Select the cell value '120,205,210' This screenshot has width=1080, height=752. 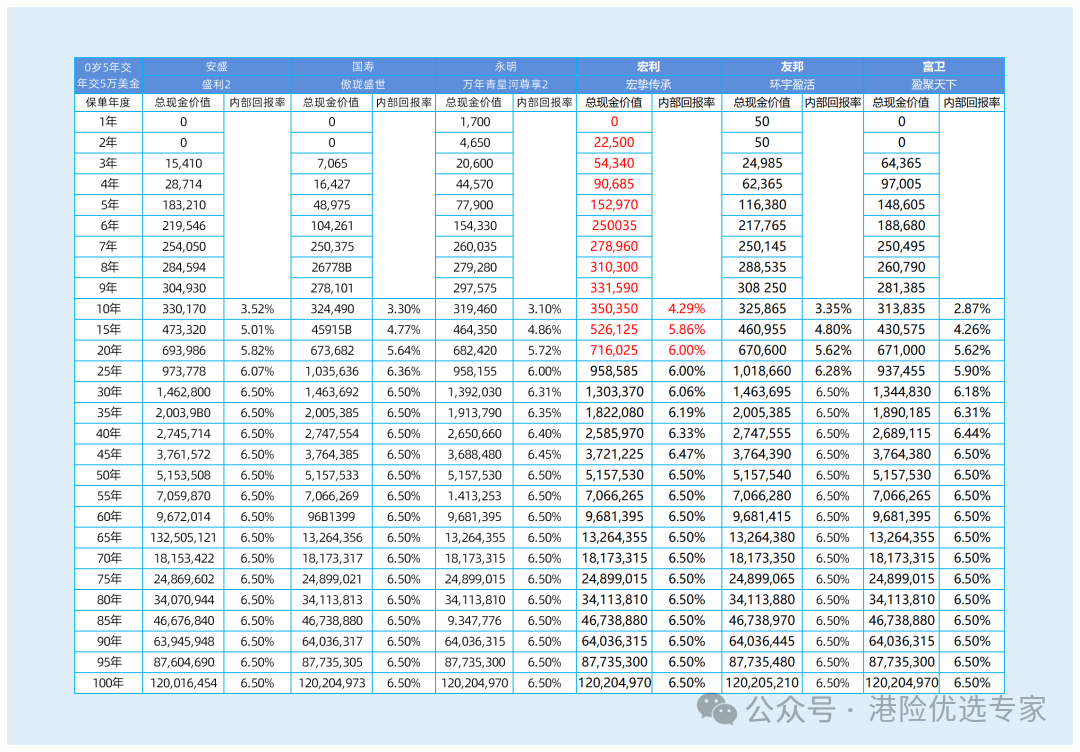coord(762,683)
